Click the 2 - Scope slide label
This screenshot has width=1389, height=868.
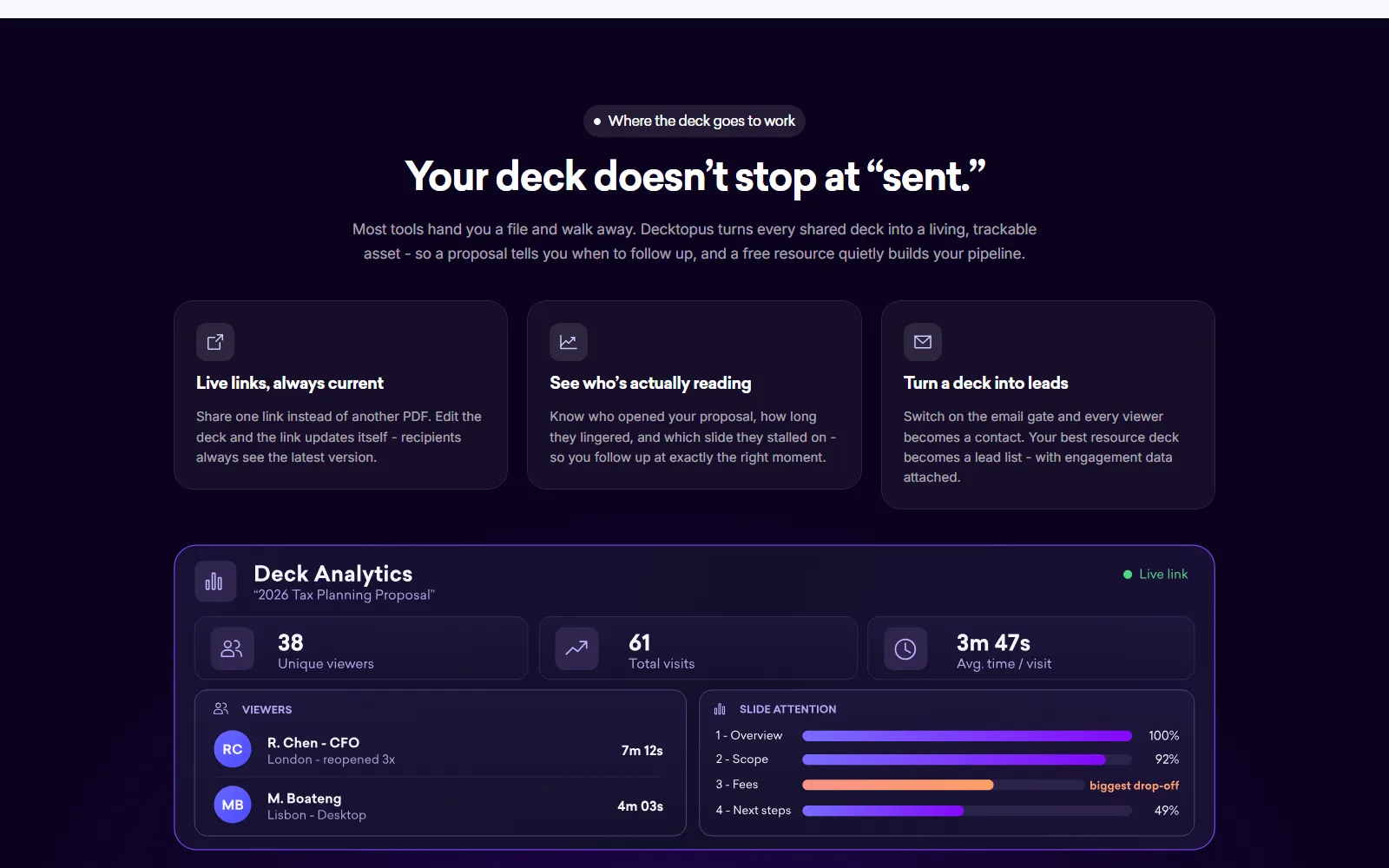[x=742, y=759]
